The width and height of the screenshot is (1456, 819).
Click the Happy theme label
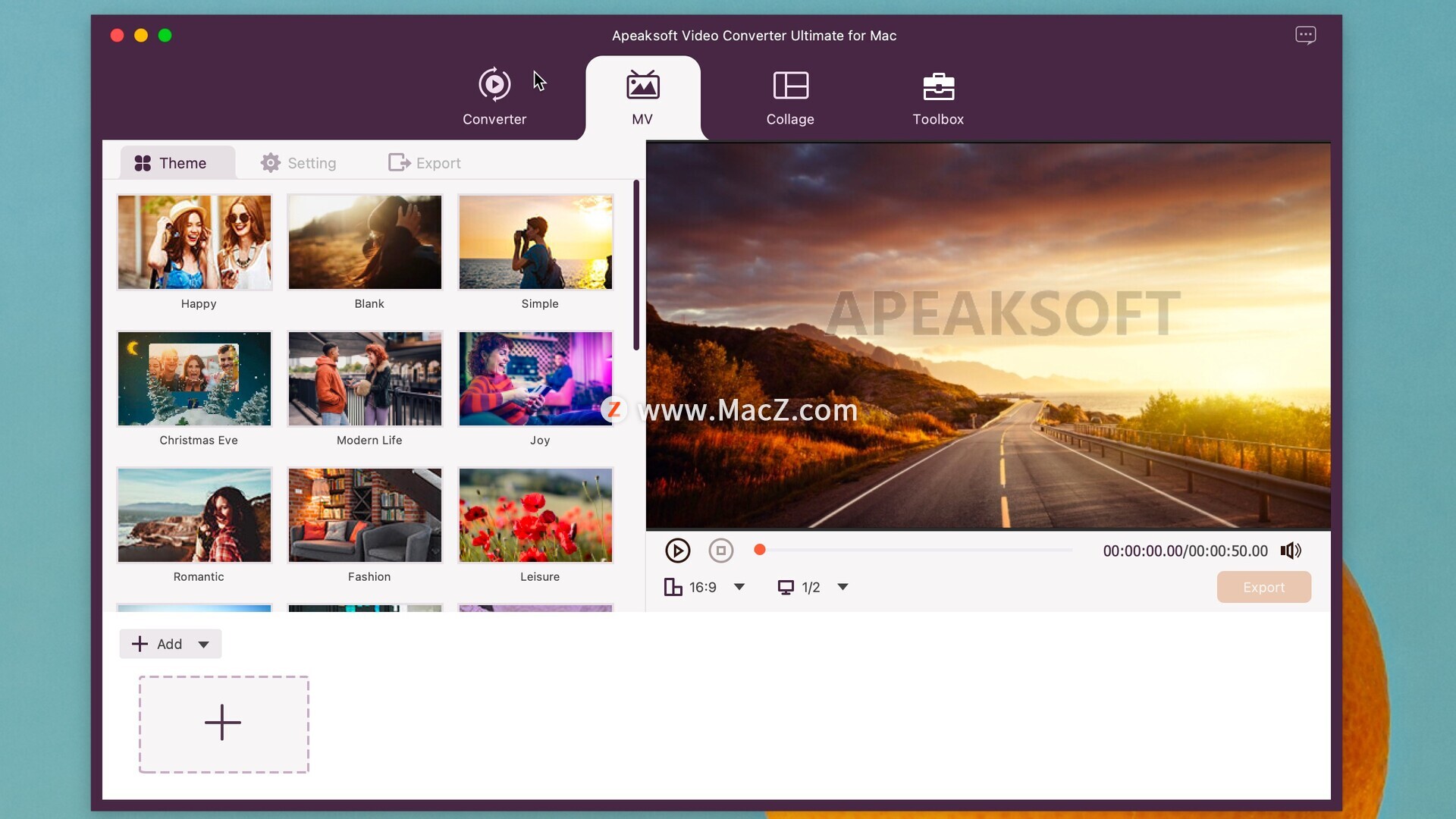[199, 303]
